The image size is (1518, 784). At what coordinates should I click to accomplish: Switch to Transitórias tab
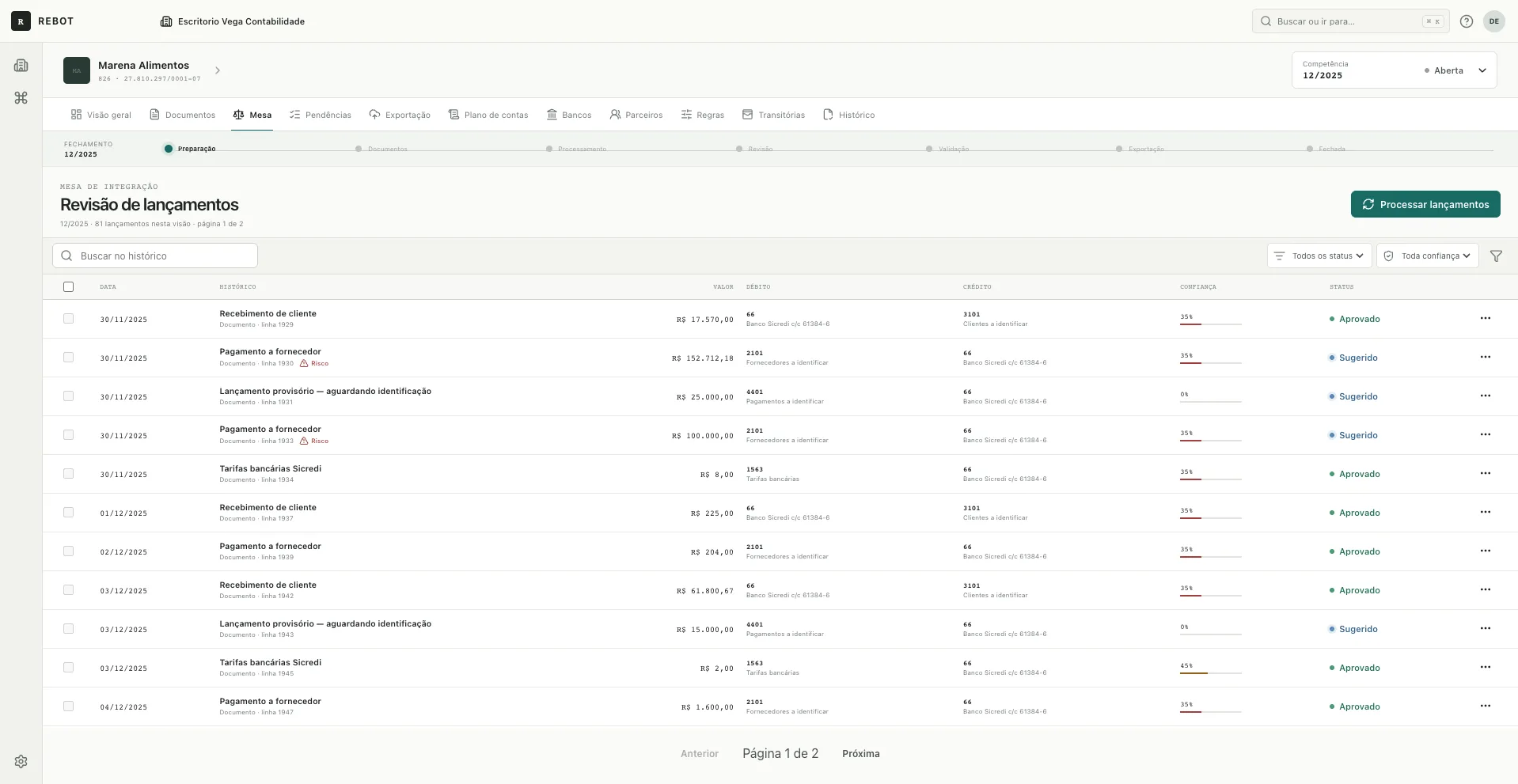point(773,115)
